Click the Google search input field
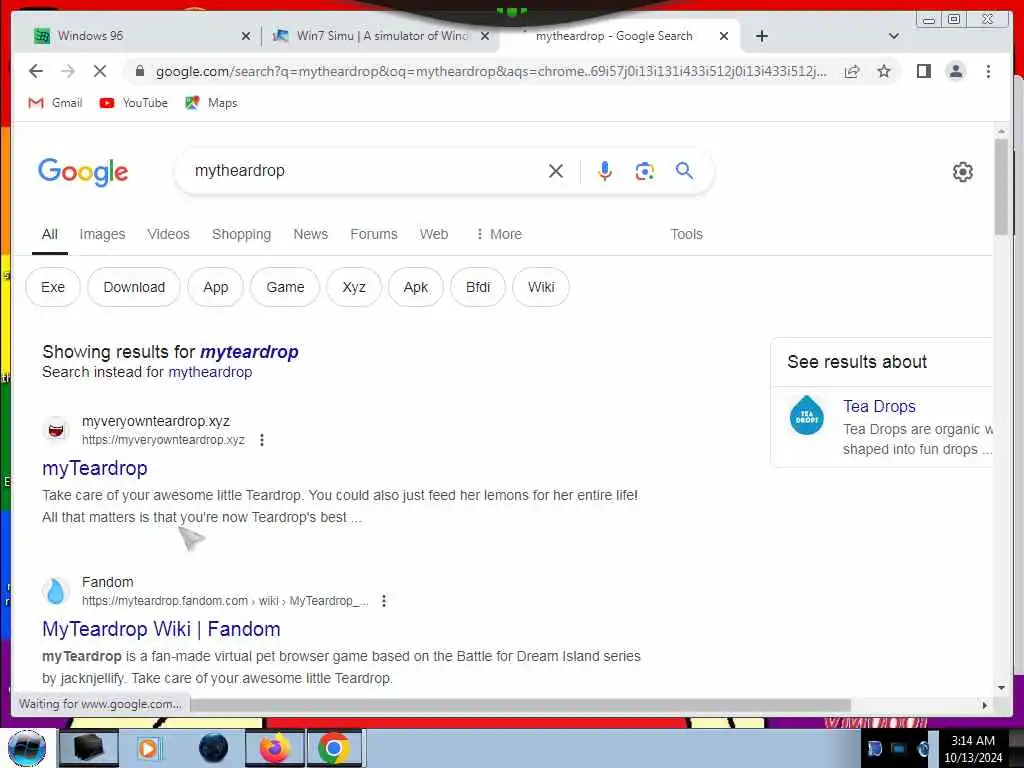The height and width of the screenshot is (768, 1024). point(366,171)
